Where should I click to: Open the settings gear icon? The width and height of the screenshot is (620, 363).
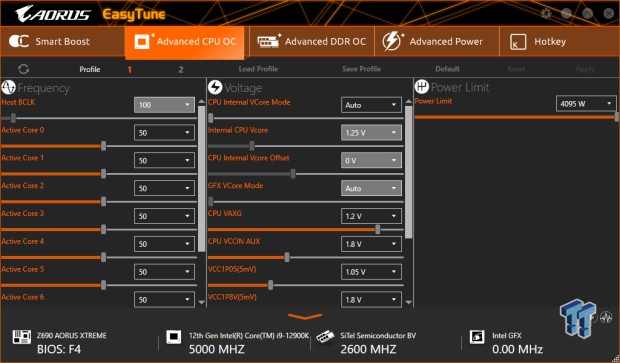coord(546,14)
